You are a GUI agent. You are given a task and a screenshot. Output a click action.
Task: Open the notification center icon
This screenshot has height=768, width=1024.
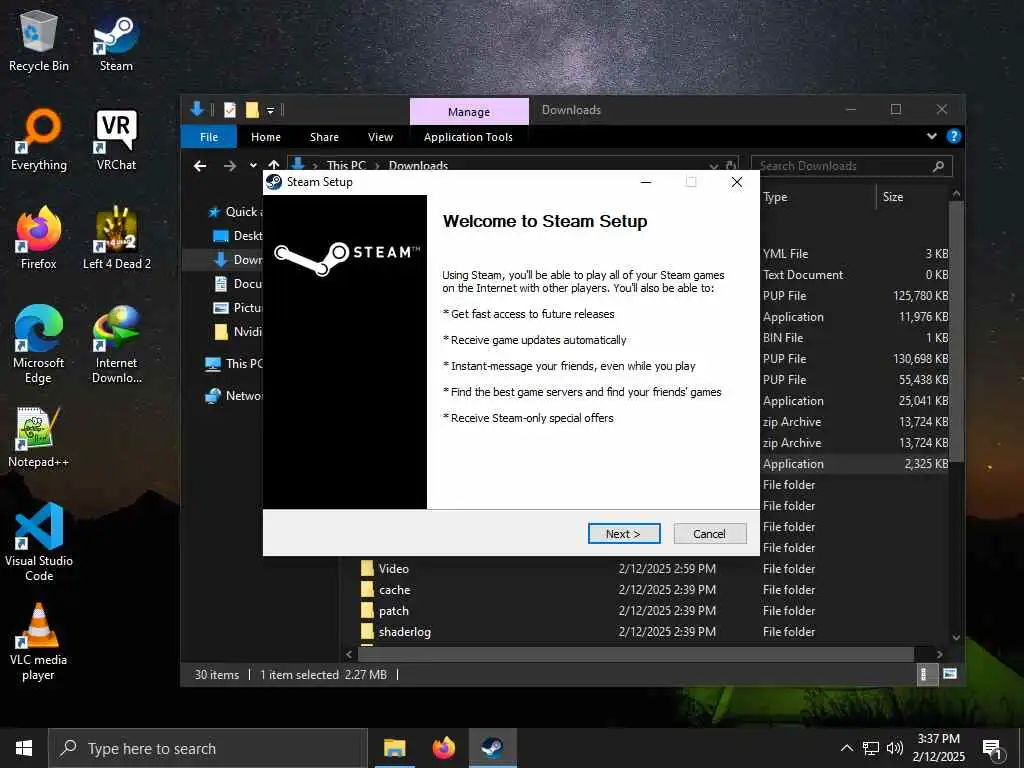[992, 750]
